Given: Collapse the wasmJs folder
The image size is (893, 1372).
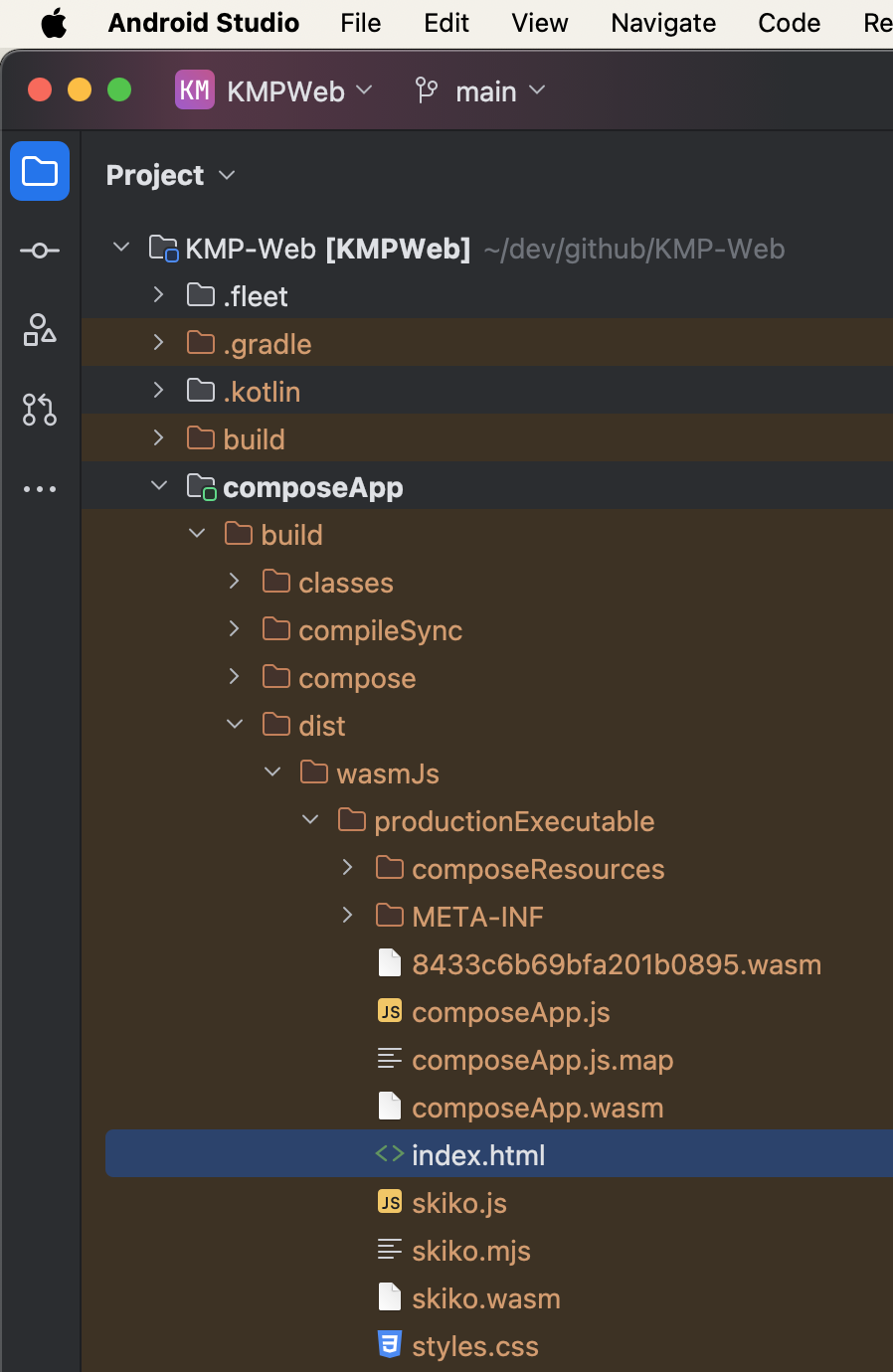Looking at the screenshot, I should pos(272,772).
